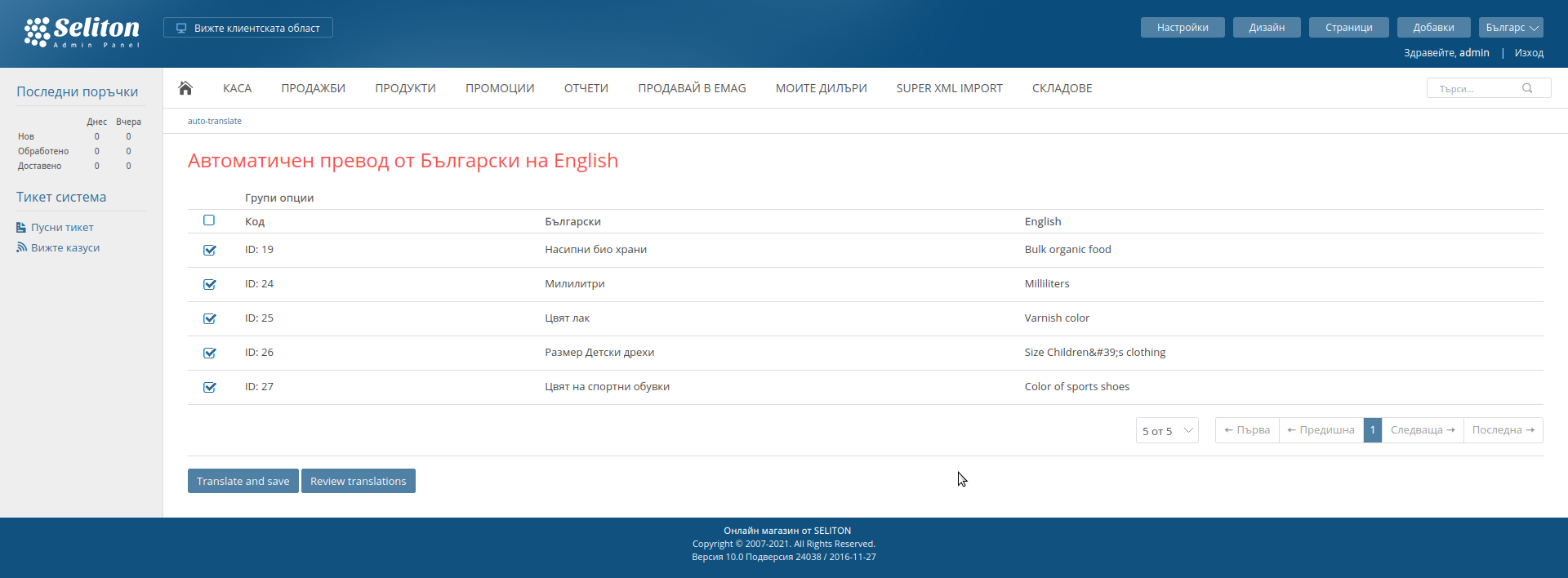
Task: Click the 'Пусни тикет' ticket link
Action: point(62,228)
